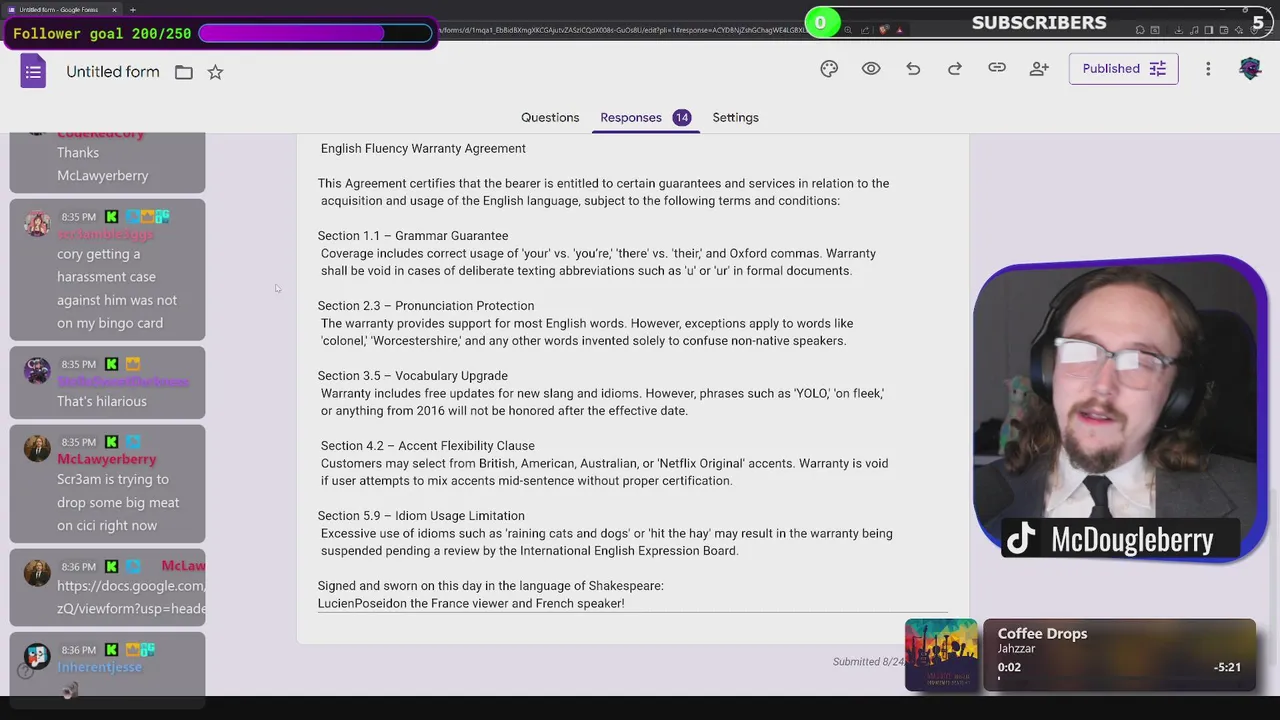
Task: Copy responder link icon
Action: pos(997,68)
